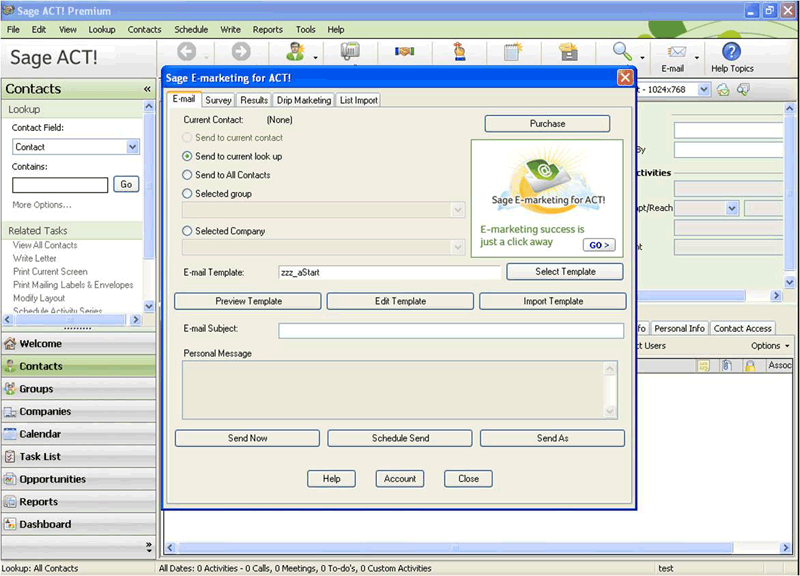Viewport: 800px width, 576px height.
Task: Click the Calendar icon in navigation bar
Action: (x=10, y=434)
